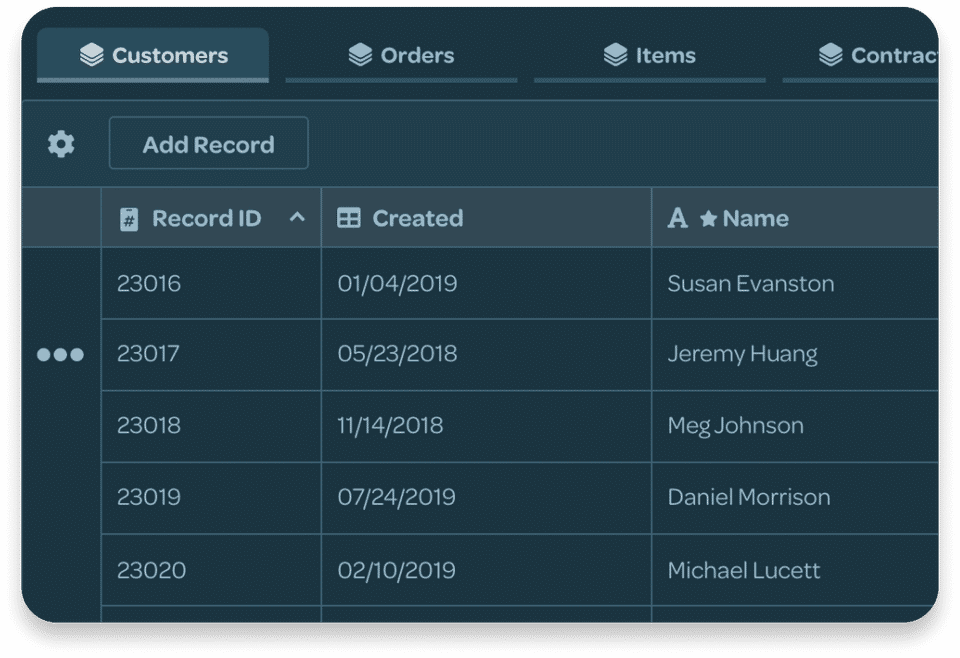Open the settings gear icon
This screenshot has height=658, width=960.
pos(61,144)
